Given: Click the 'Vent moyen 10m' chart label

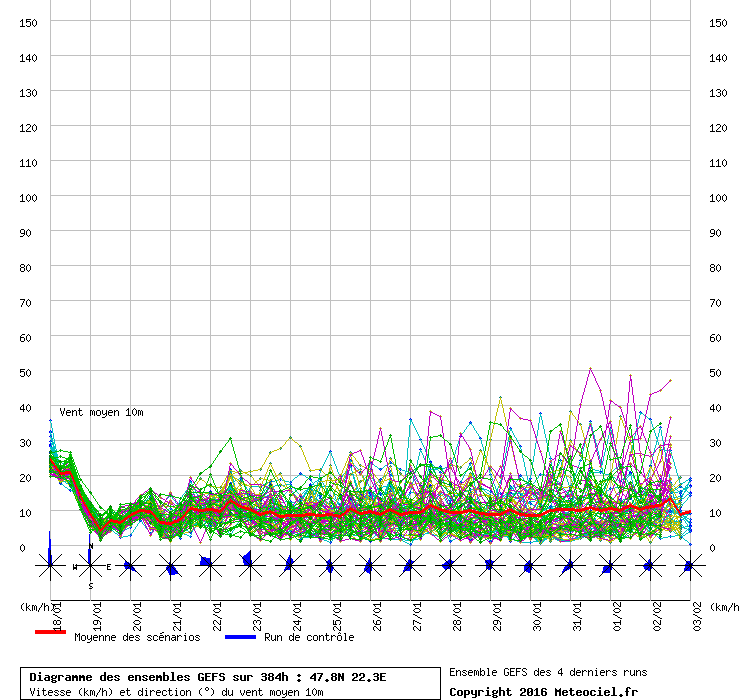Looking at the screenshot, I should click(x=101, y=412).
